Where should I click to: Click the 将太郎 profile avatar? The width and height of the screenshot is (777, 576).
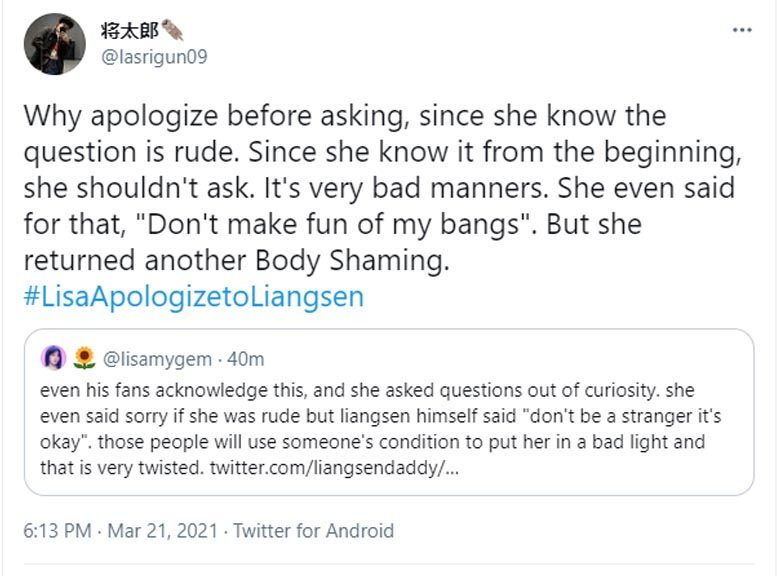point(54,44)
